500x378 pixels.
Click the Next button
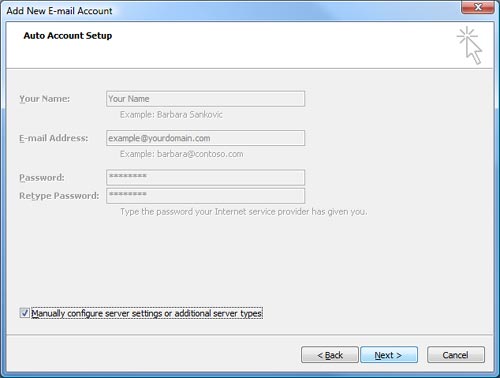(389, 355)
